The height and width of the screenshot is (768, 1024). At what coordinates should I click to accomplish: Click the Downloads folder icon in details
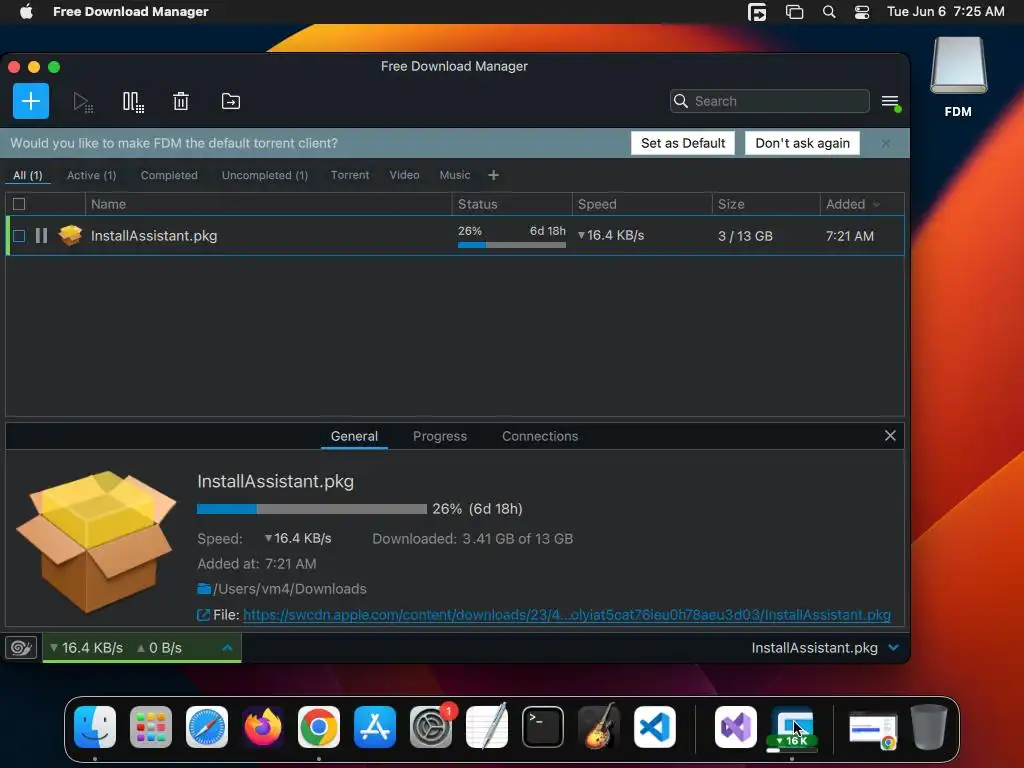[204, 588]
